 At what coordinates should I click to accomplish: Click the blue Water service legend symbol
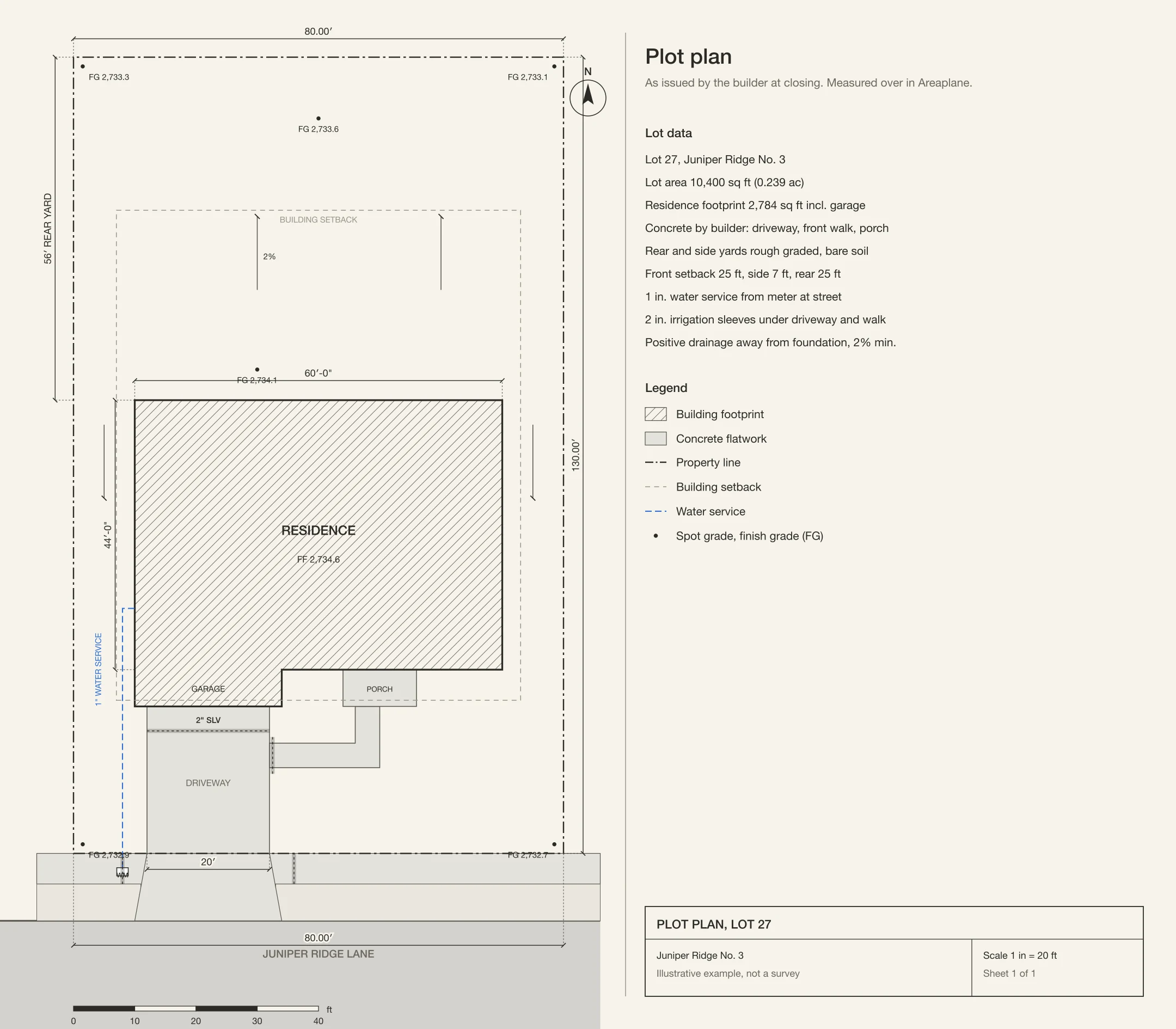[x=656, y=511]
